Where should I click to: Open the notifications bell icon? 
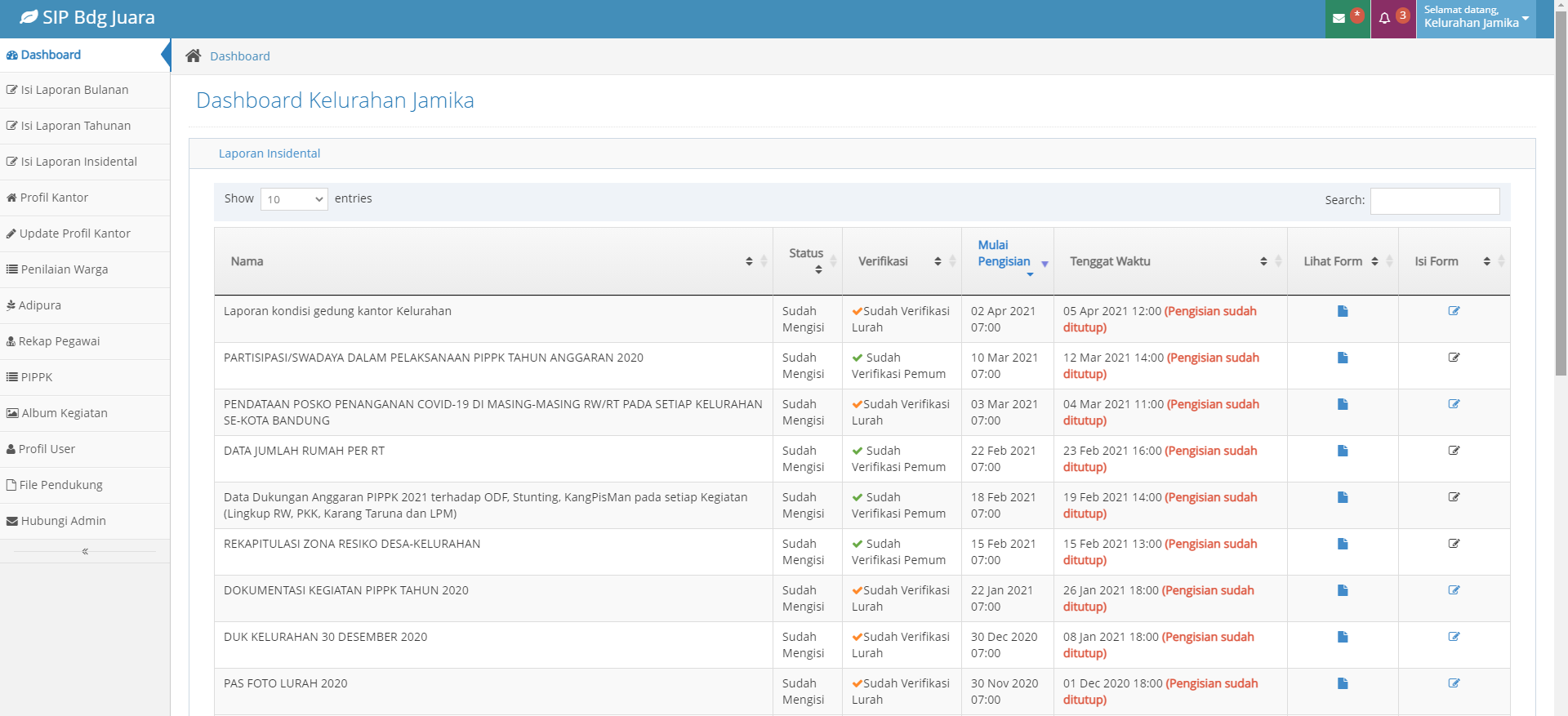1384,19
